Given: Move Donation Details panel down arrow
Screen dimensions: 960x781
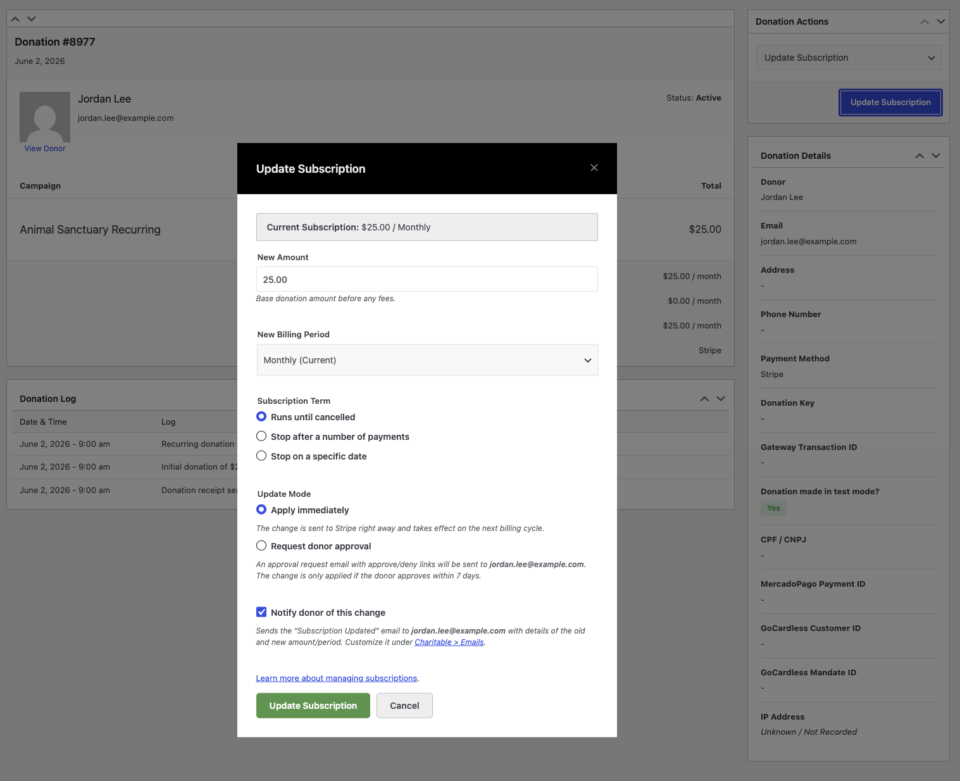Looking at the screenshot, I should [x=936, y=155].
